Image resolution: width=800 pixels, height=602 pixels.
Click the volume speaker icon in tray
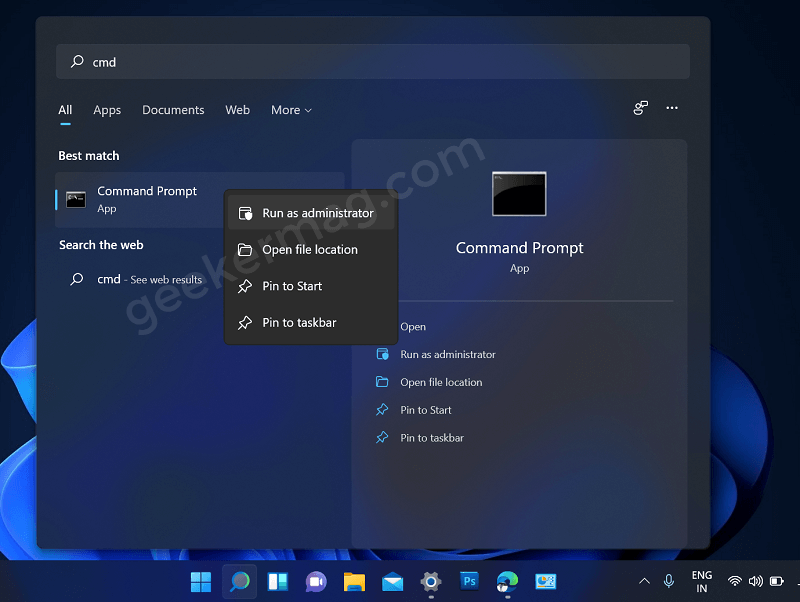(756, 581)
